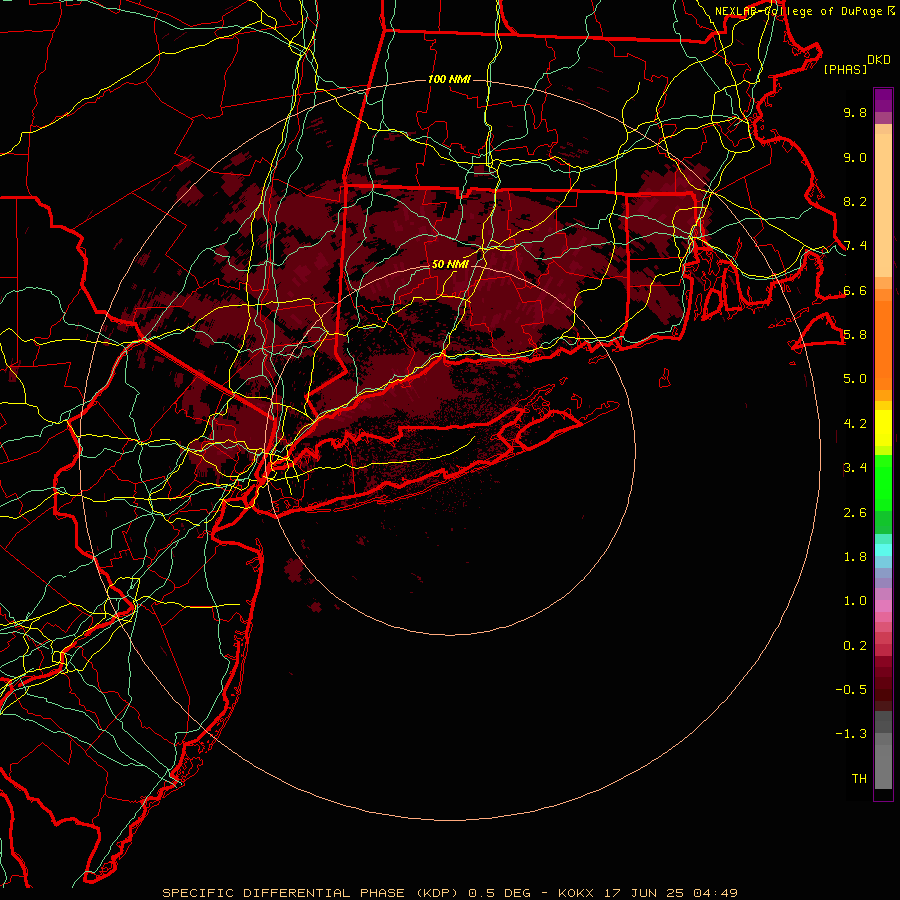Click the 4.2 scale value
This screenshot has width=900, height=900.
point(855,424)
